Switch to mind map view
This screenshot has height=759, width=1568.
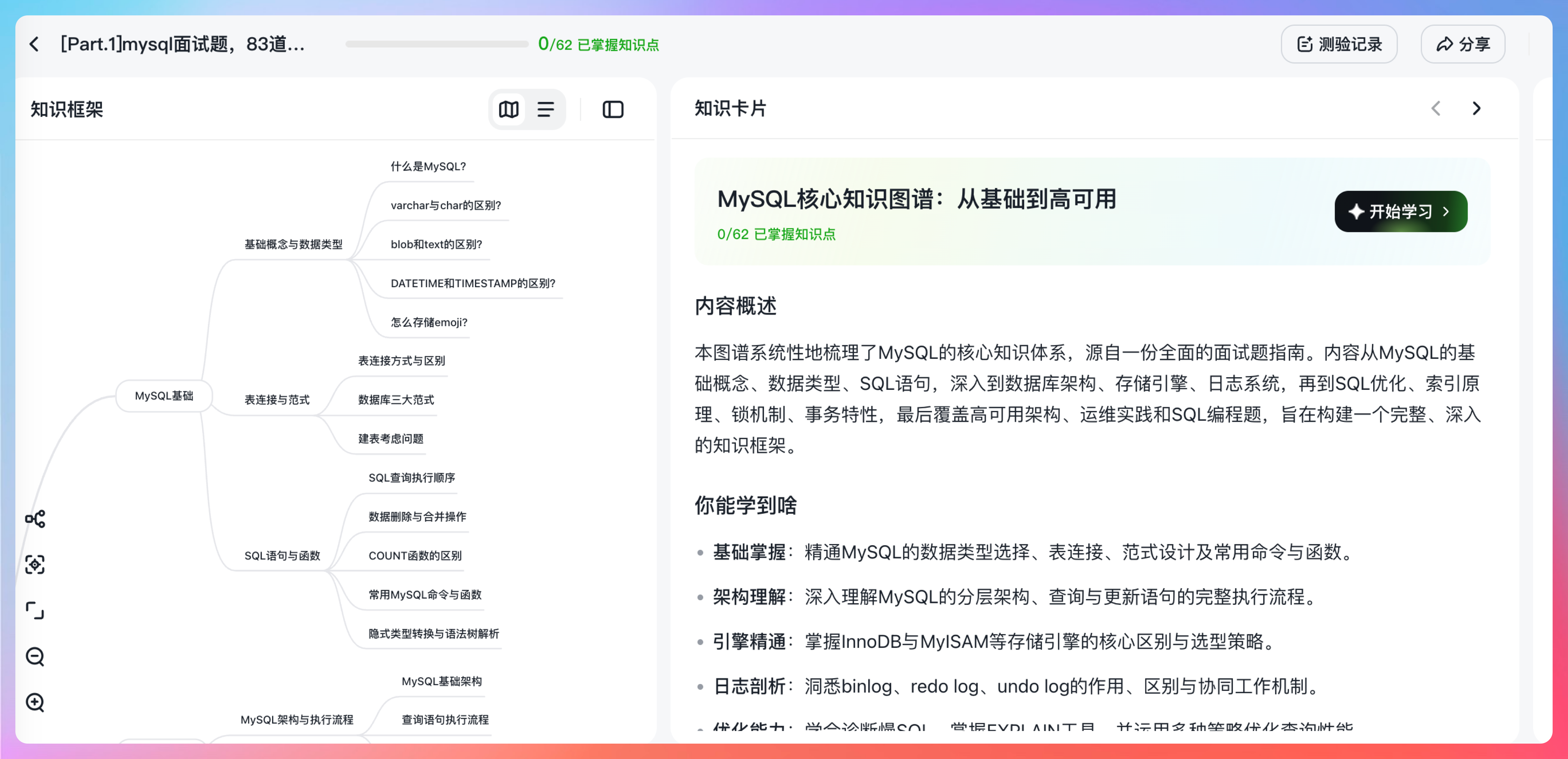click(509, 110)
